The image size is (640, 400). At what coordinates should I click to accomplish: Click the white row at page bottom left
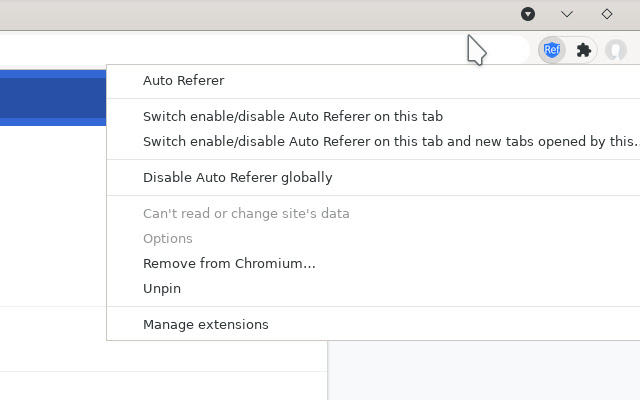coord(160,387)
